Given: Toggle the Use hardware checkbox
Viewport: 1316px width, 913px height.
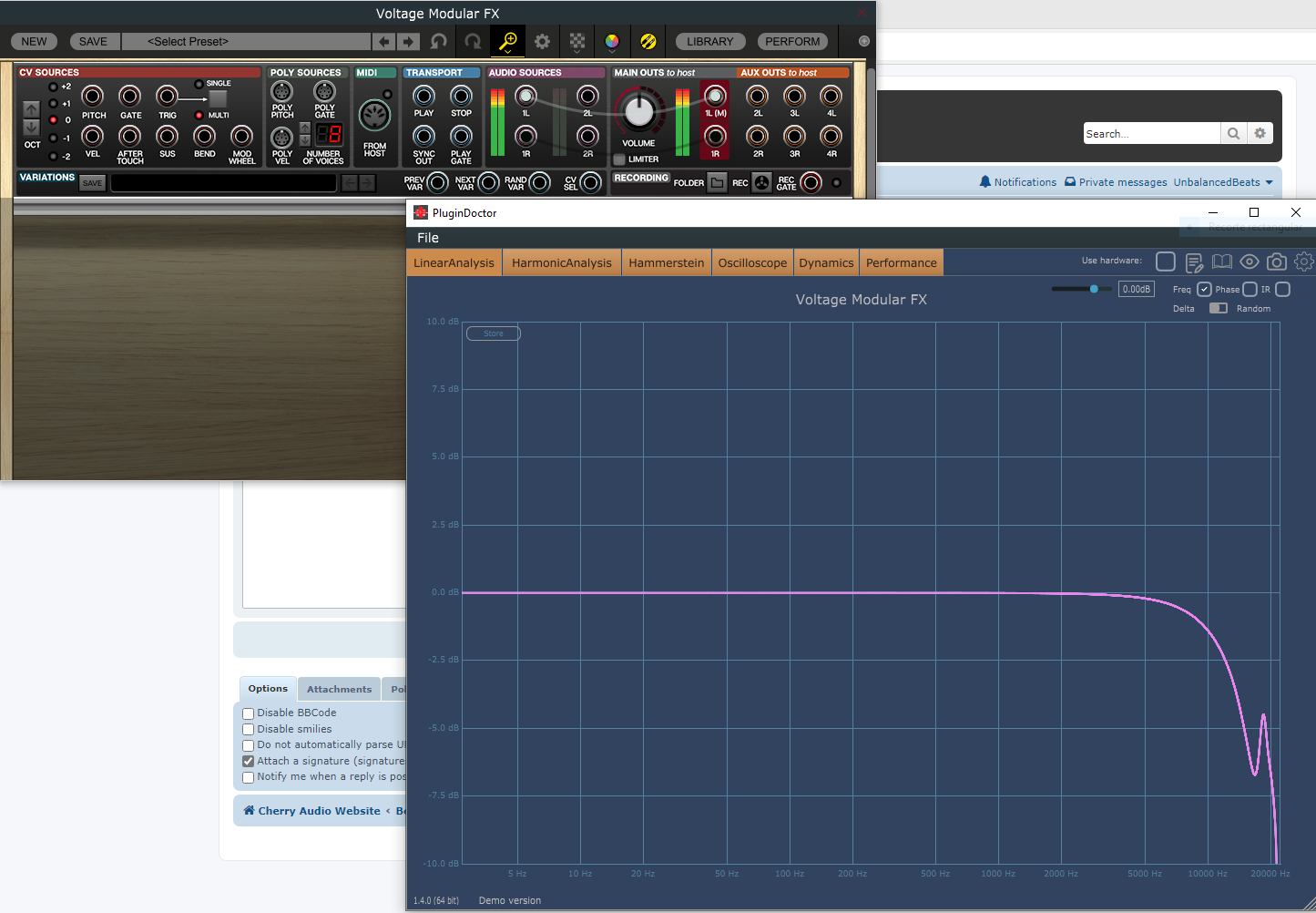Looking at the screenshot, I should pos(1166,262).
